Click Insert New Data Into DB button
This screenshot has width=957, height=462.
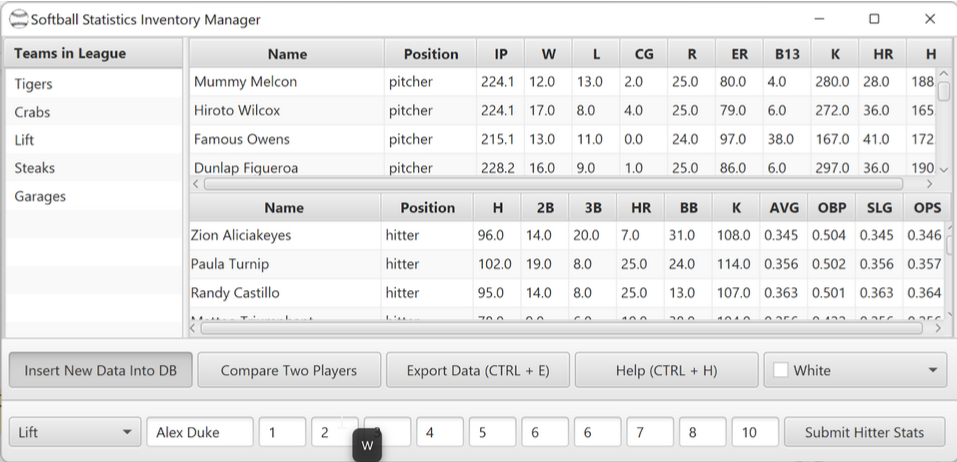click(101, 370)
